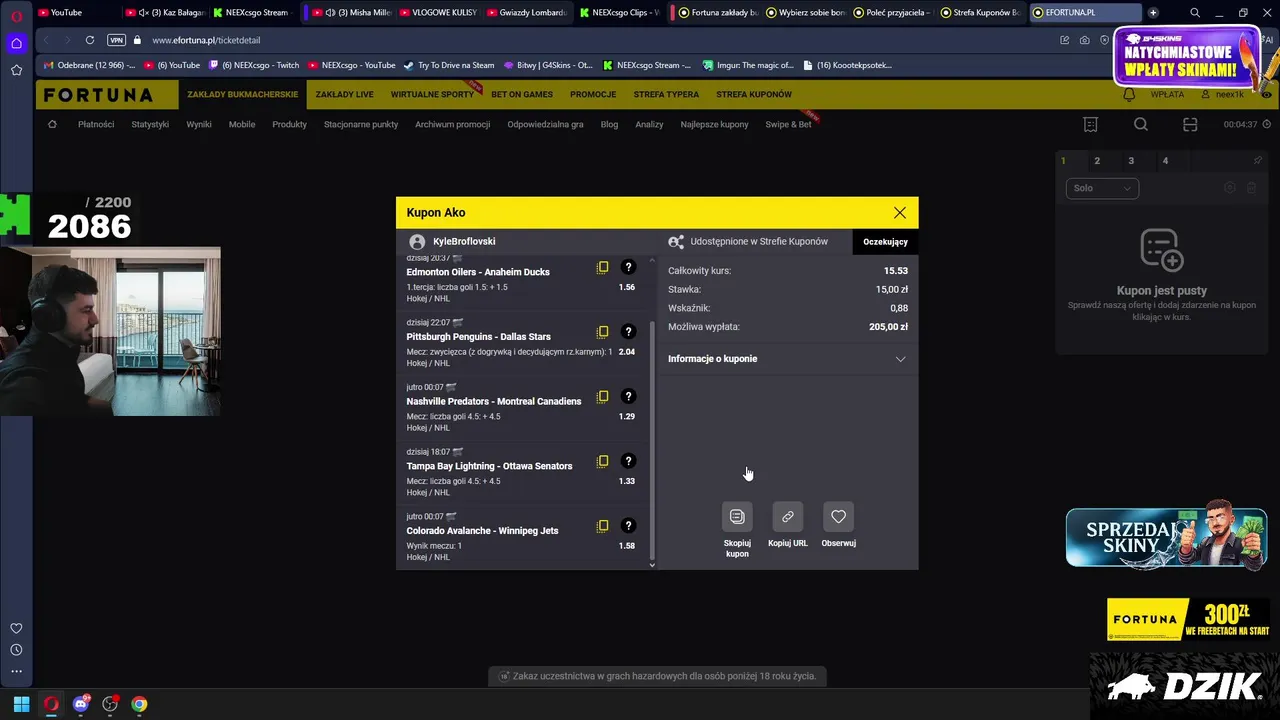1280x720 pixels.
Task: Expand Informacje o kuponie section
Action: click(x=787, y=359)
